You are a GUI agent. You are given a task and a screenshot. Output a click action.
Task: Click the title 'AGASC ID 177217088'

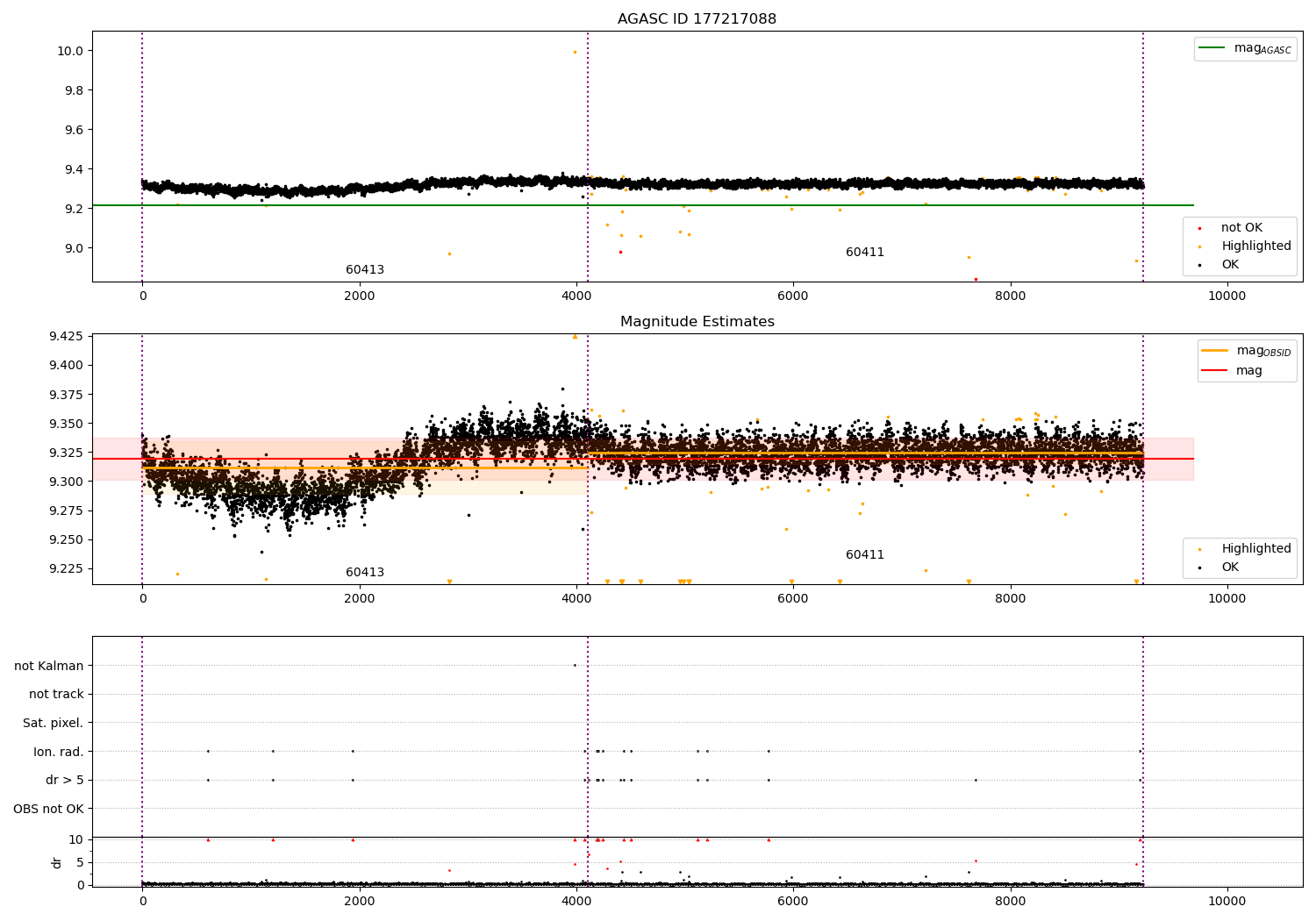click(697, 19)
